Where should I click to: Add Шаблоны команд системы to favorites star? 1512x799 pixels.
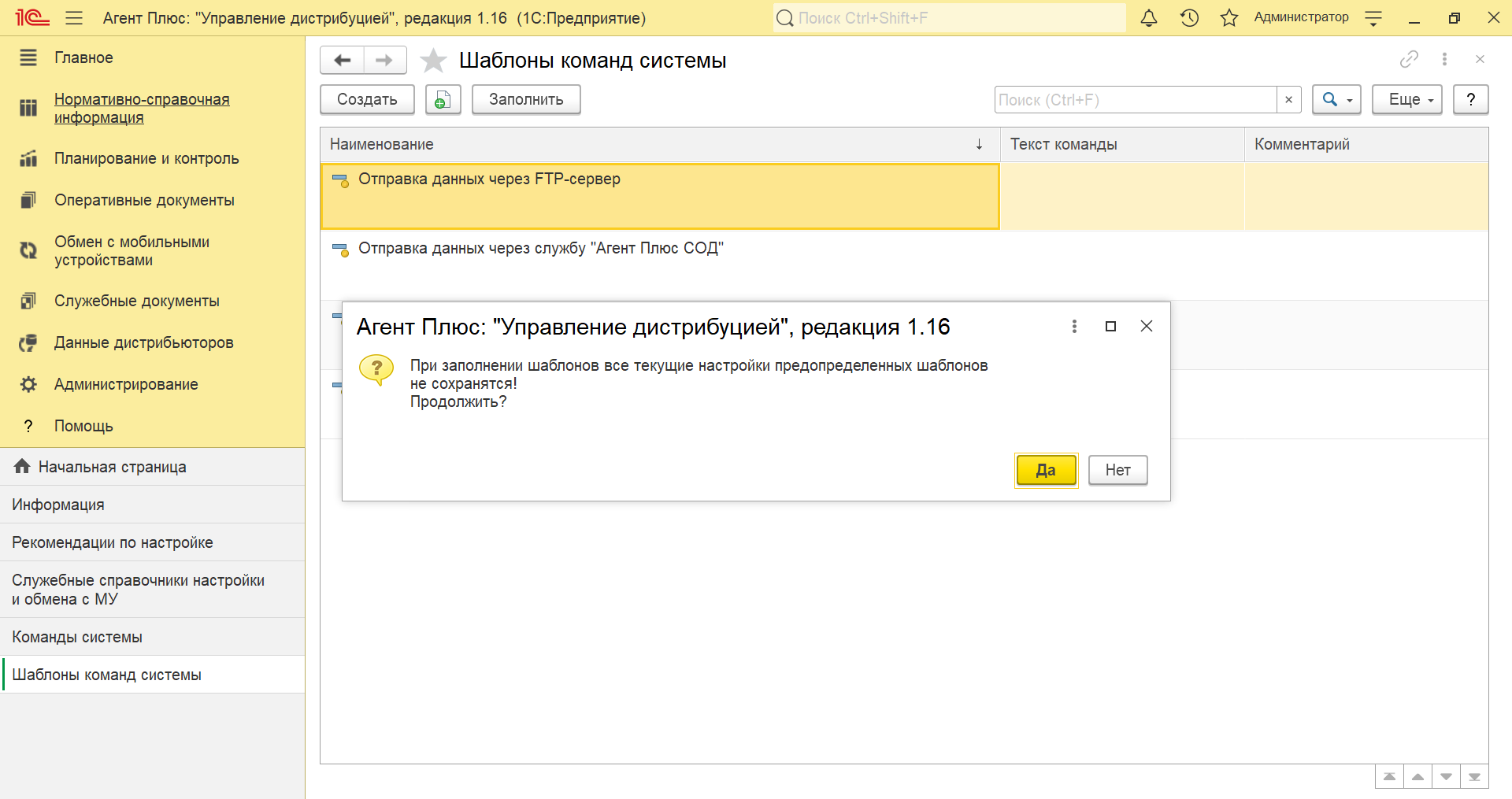(433, 61)
